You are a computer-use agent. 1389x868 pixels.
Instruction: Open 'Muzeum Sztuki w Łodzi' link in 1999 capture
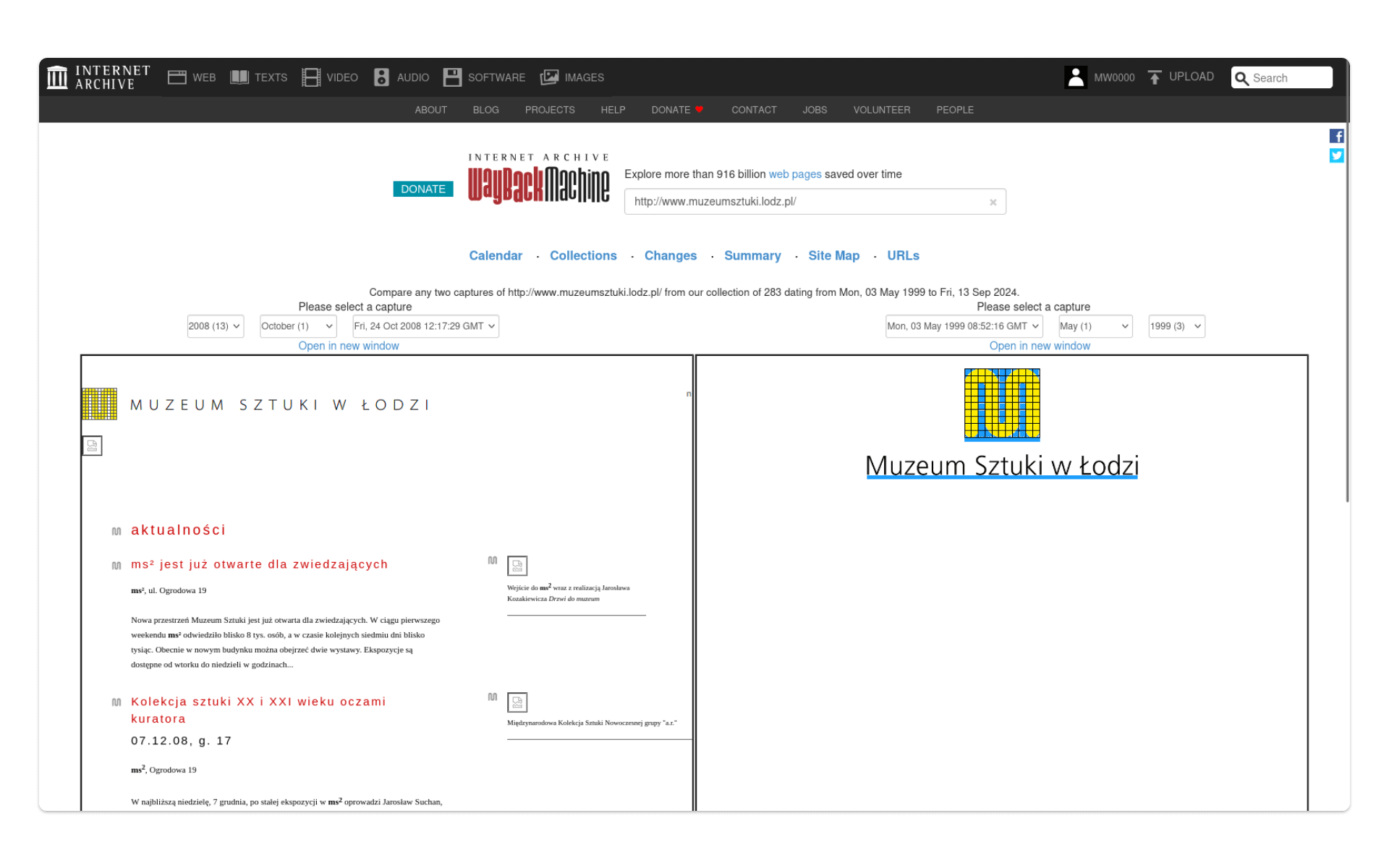click(1002, 466)
